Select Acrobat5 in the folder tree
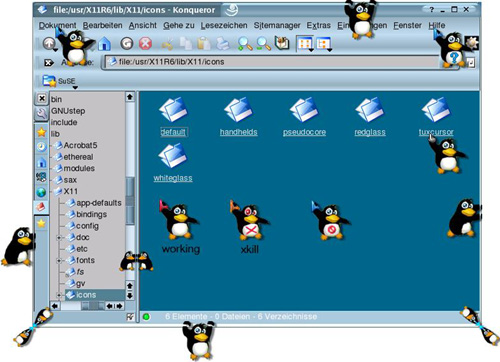This screenshot has width=500, height=362. tap(80, 145)
